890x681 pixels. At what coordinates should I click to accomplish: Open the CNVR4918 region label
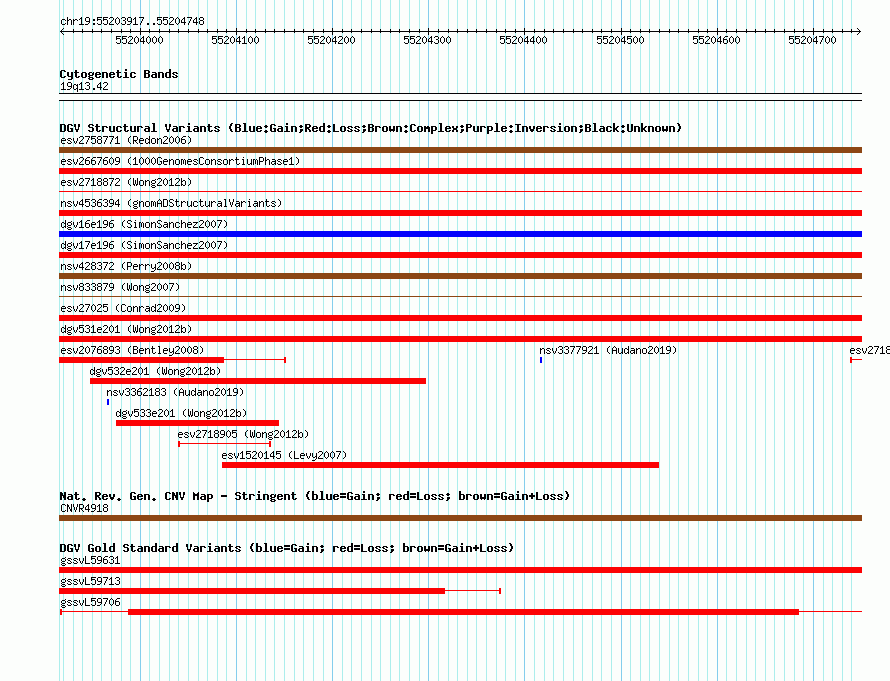point(84,508)
